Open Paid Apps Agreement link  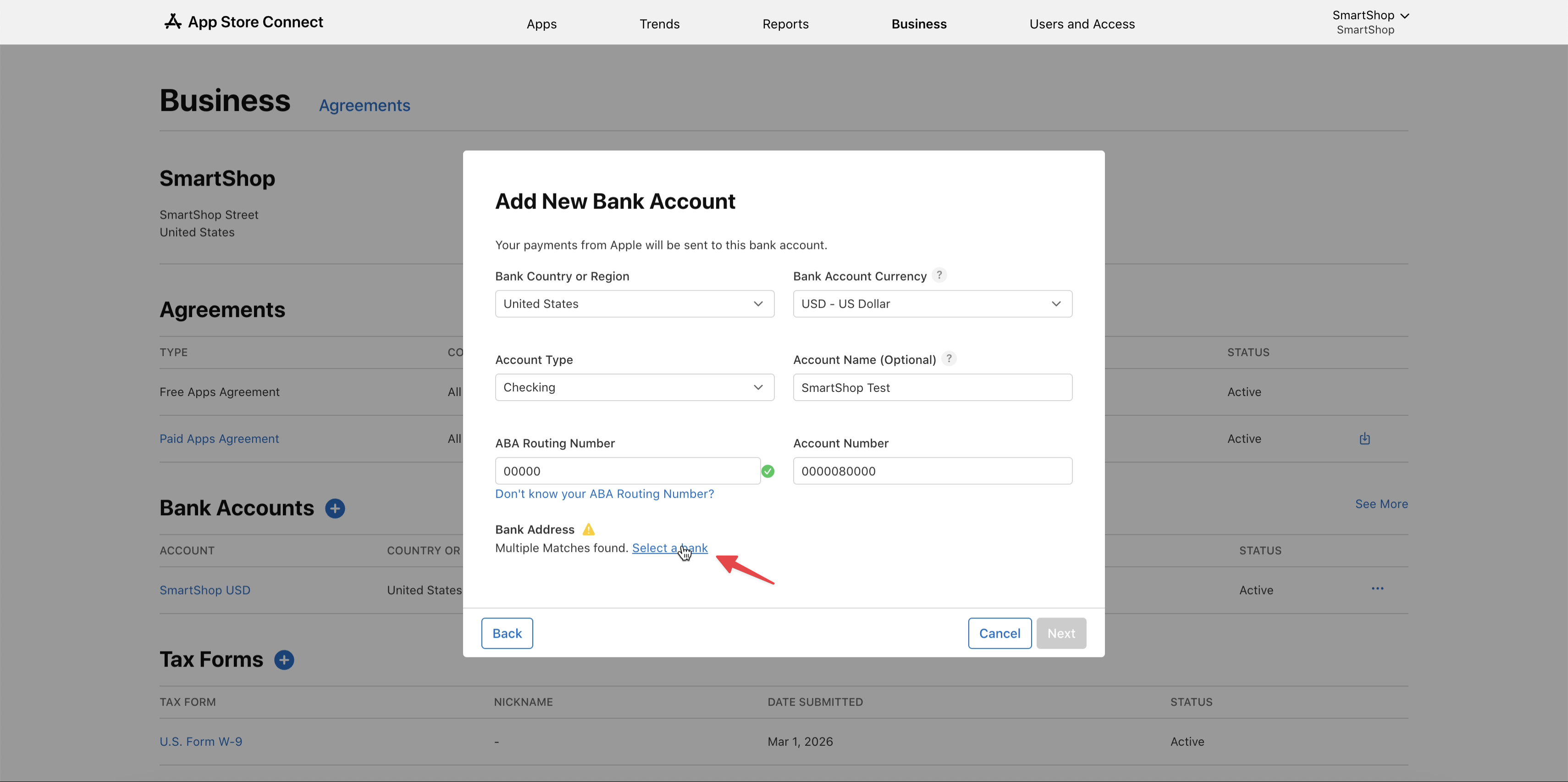[x=219, y=439]
